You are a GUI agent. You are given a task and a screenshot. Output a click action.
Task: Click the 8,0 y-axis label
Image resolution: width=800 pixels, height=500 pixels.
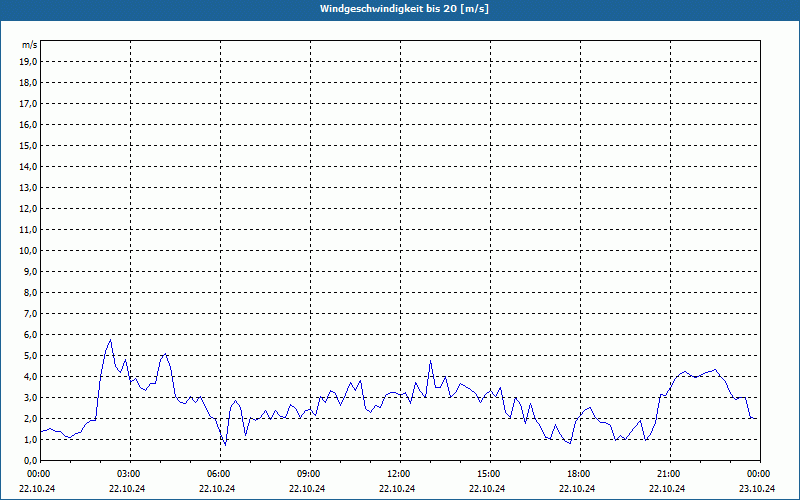30,292
